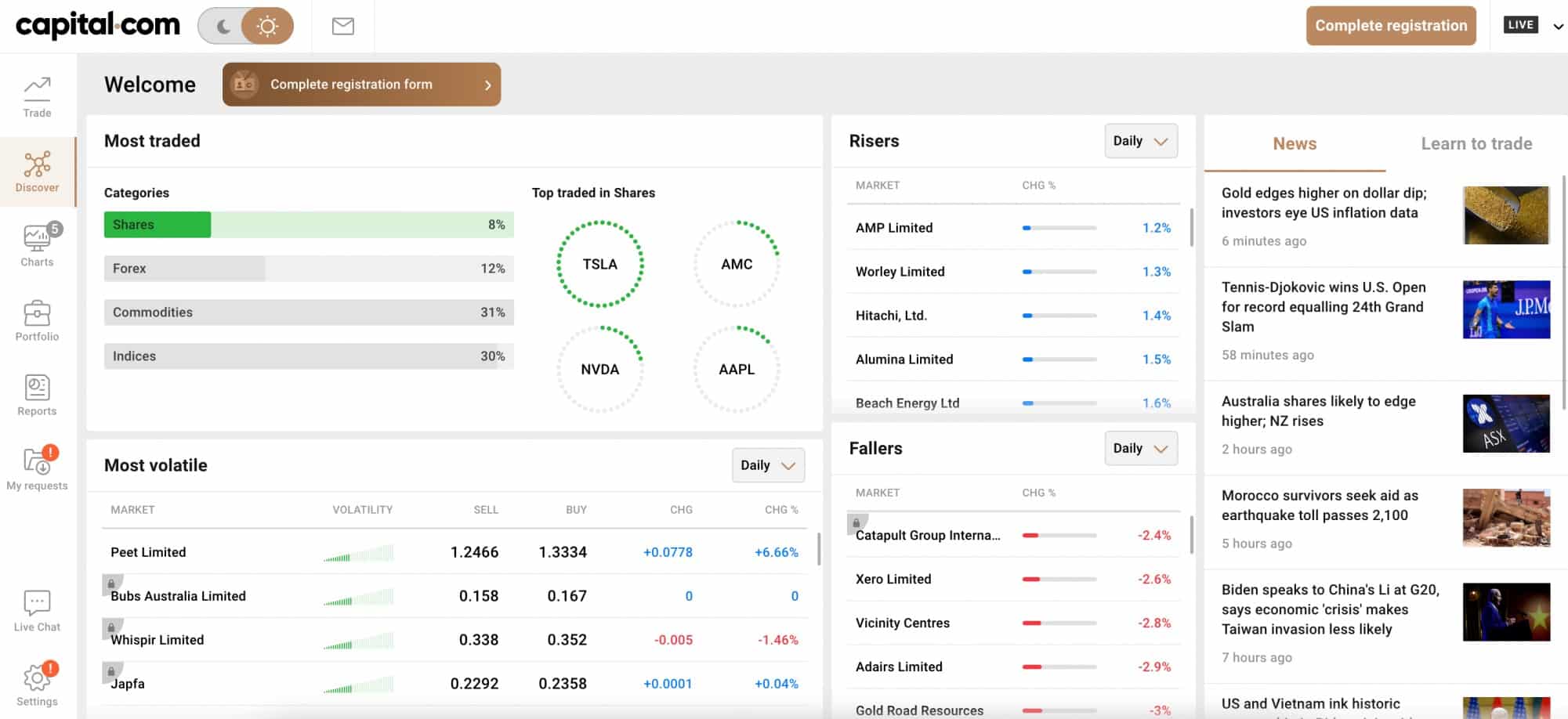This screenshot has height=719, width=1568.
Task: Open Live Chat from sidebar
Action: click(x=37, y=611)
